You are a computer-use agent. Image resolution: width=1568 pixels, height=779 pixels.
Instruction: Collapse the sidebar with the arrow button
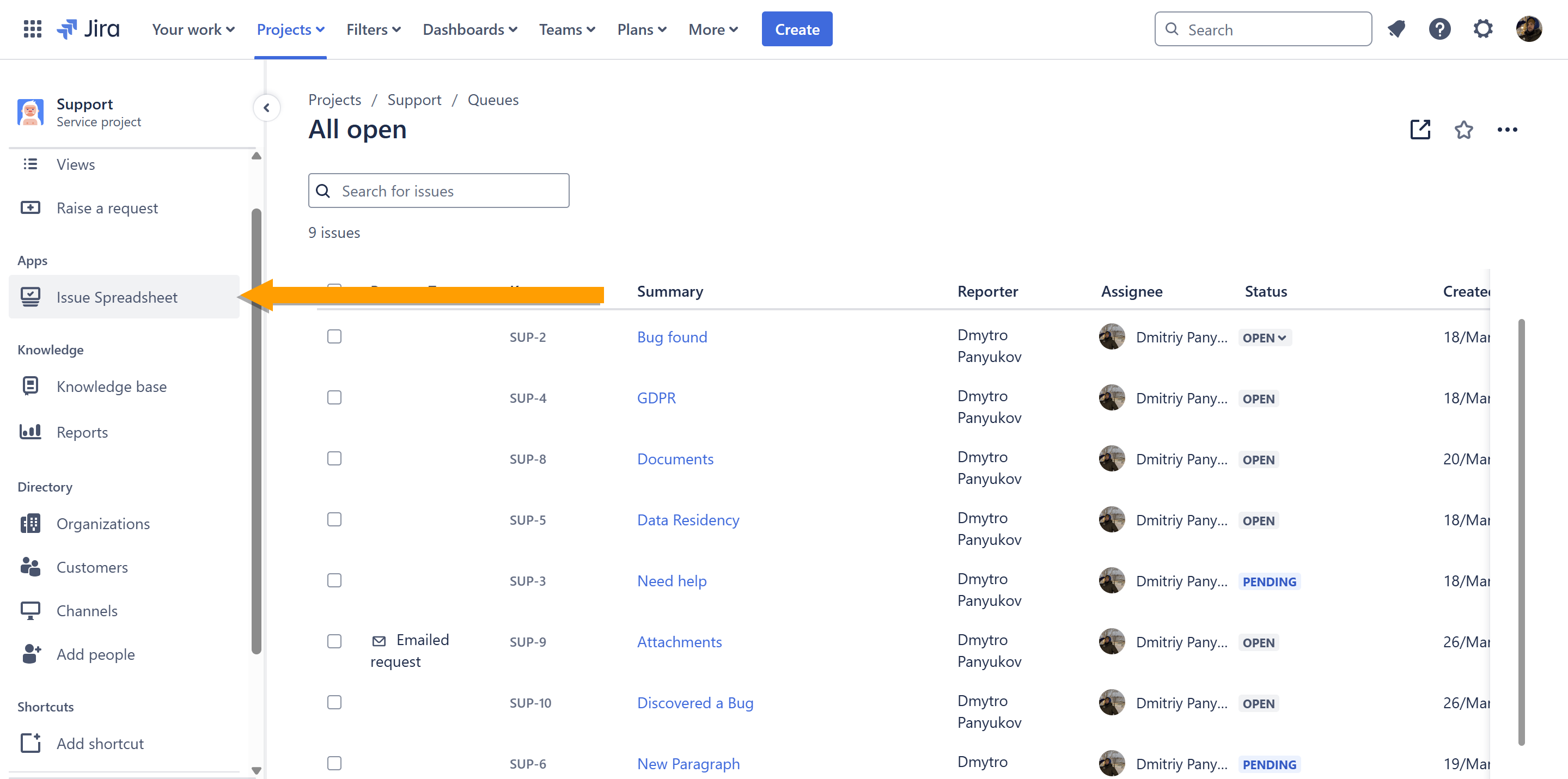click(x=266, y=108)
